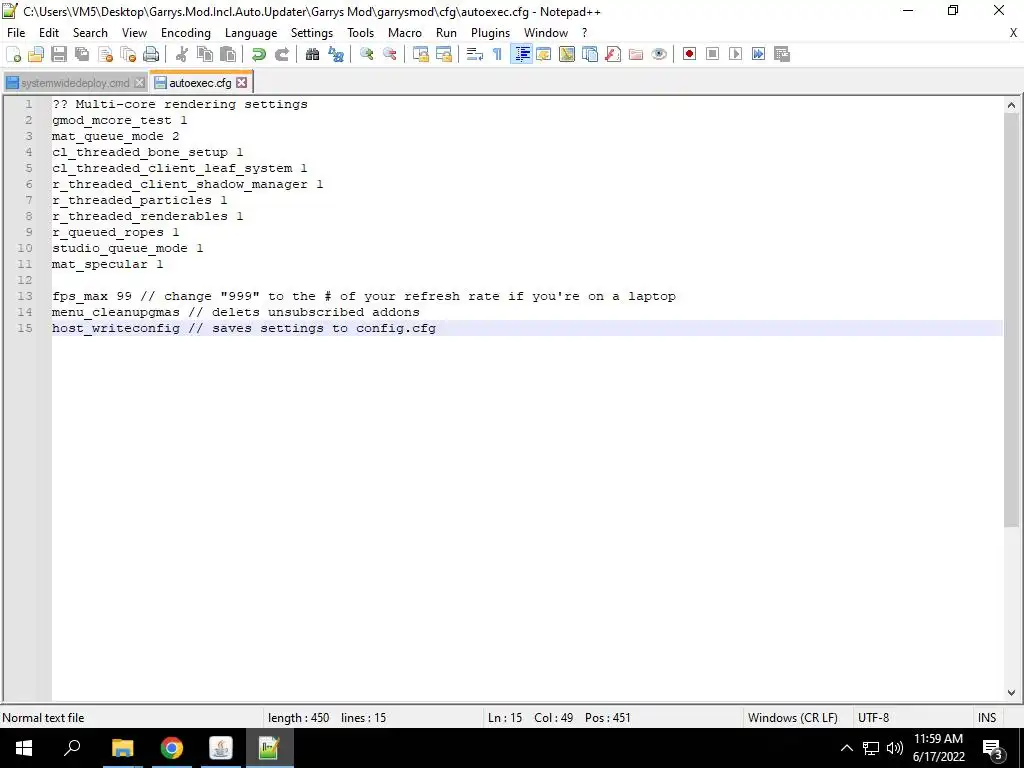Image resolution: width=1024 pixels, height=768 pixels.
Task: Open the Tools menu
Action: tap(360, 33)
